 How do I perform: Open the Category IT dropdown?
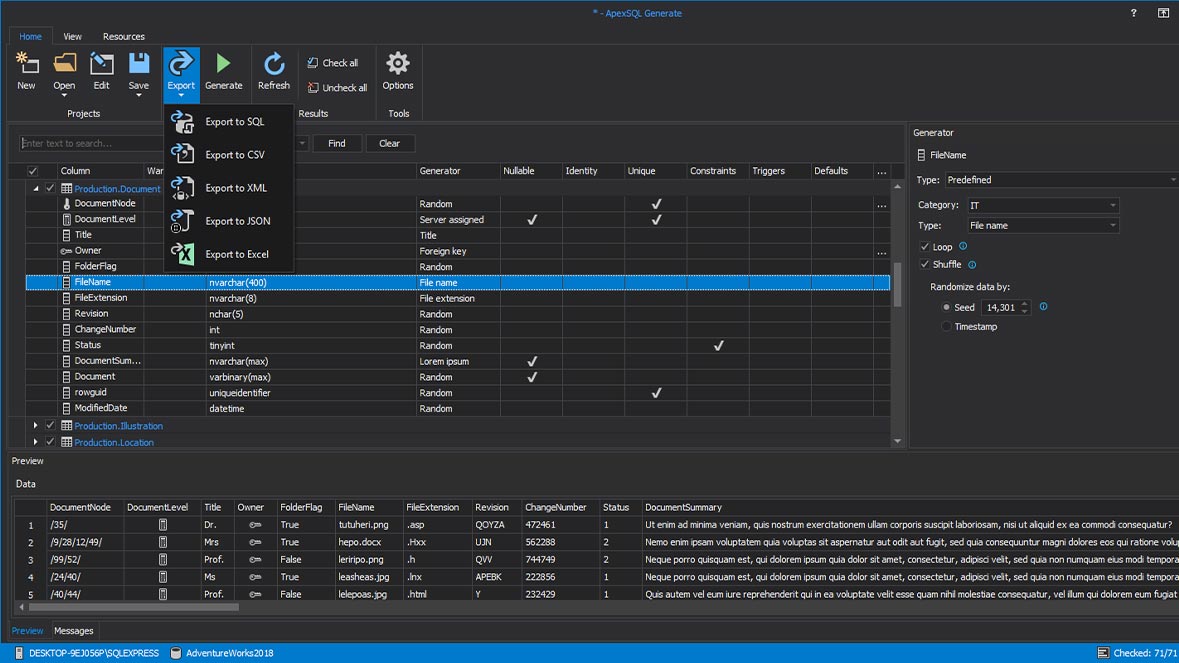click(x=1043, y=205)
